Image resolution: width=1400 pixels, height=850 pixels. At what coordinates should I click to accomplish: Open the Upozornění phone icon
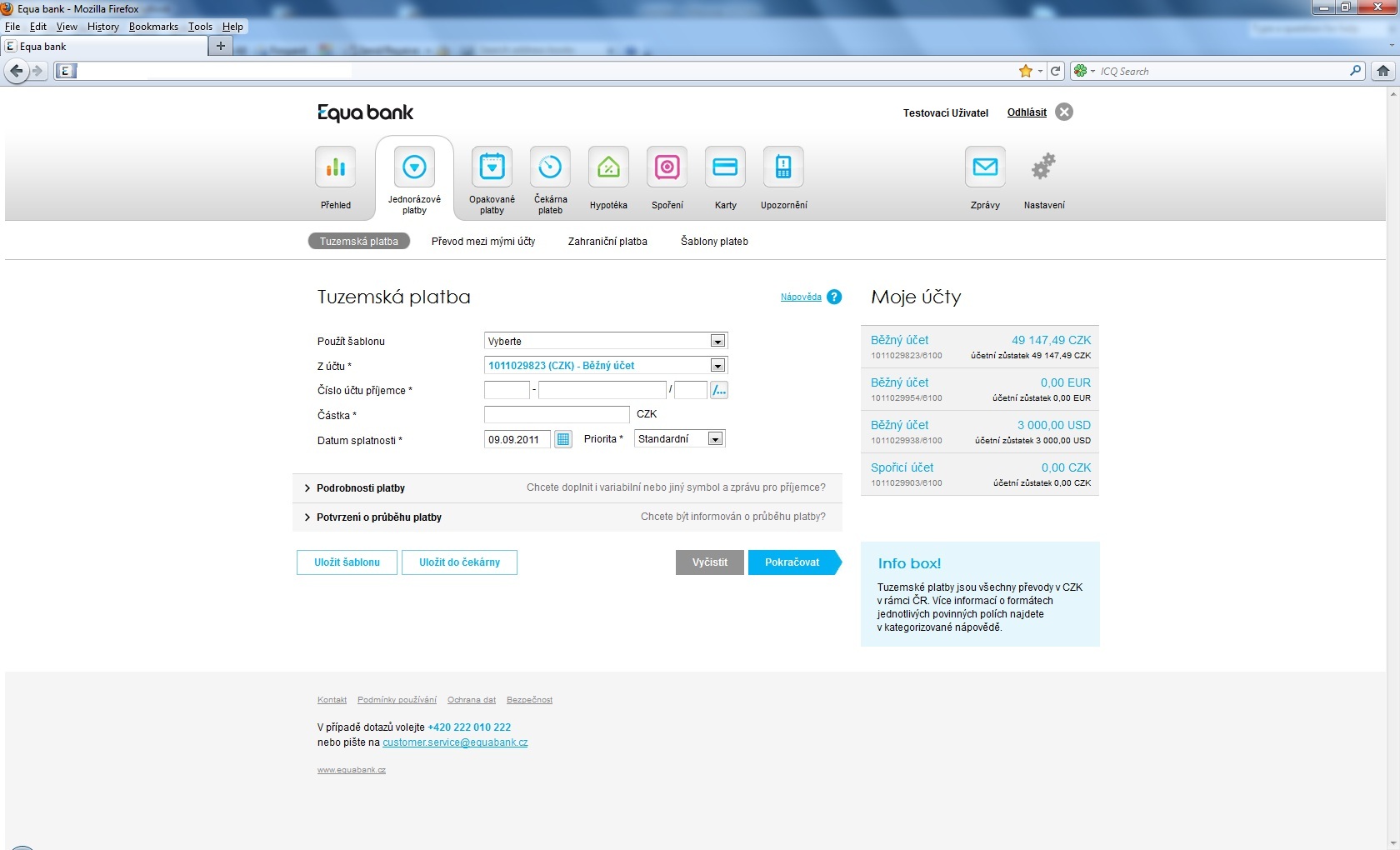pyautogui.click(x=783, y=167)
